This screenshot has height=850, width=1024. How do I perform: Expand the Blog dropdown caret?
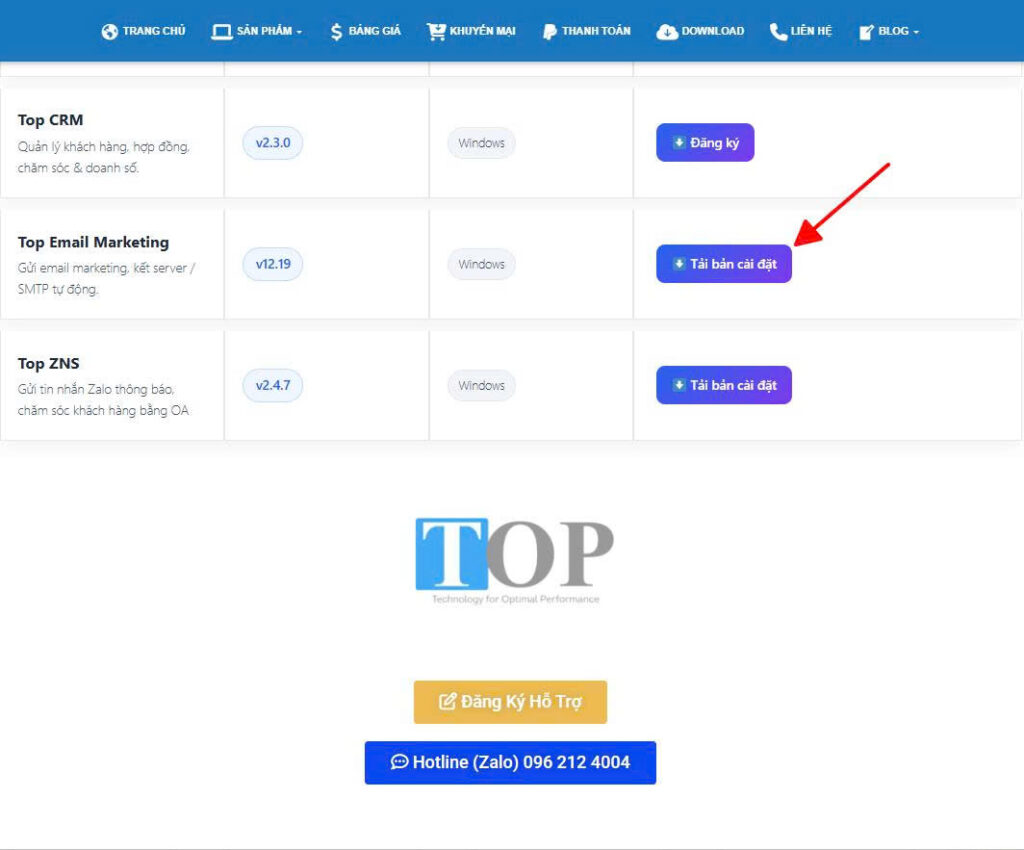916,32
